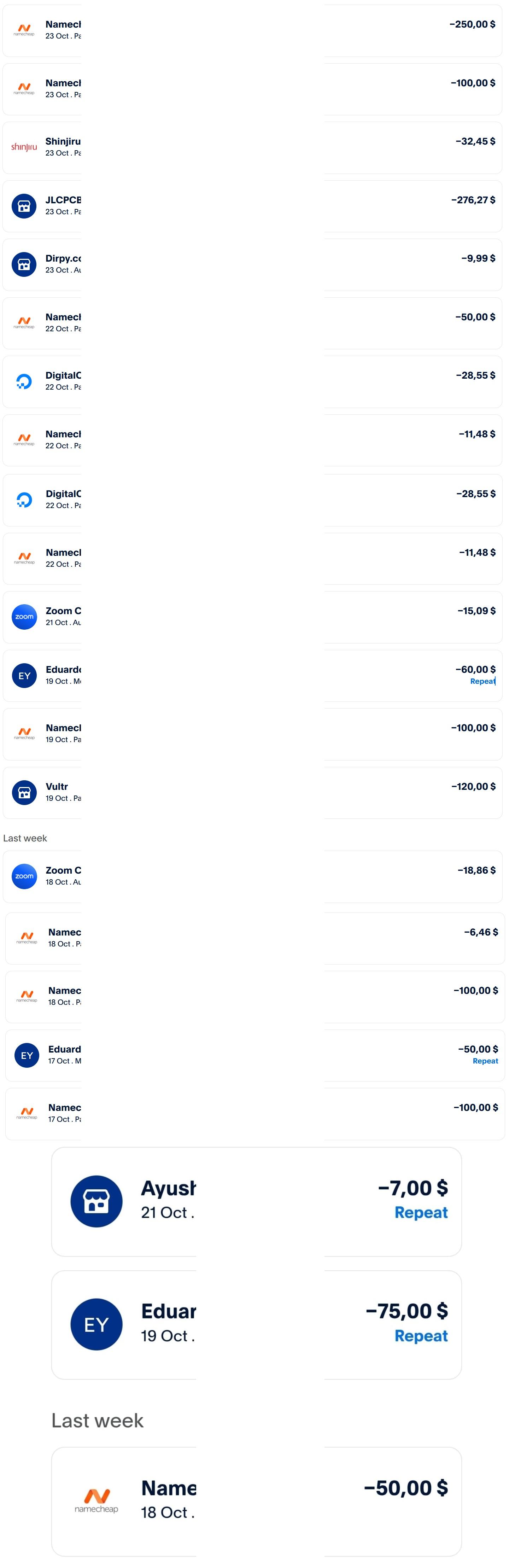Click the Dirpy.com merchant store icon
Image resolution: width=509 pixels, height=1568 pixels.
24,264
